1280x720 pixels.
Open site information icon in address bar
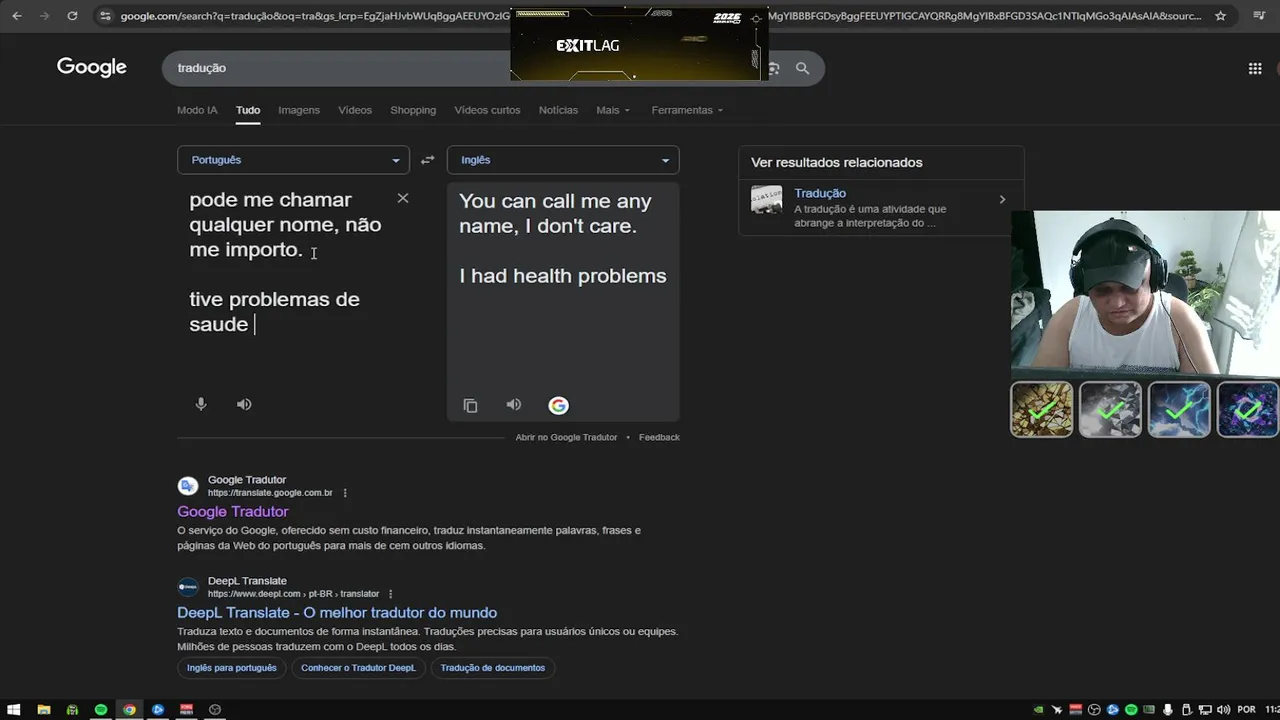(x=105, y=16)
